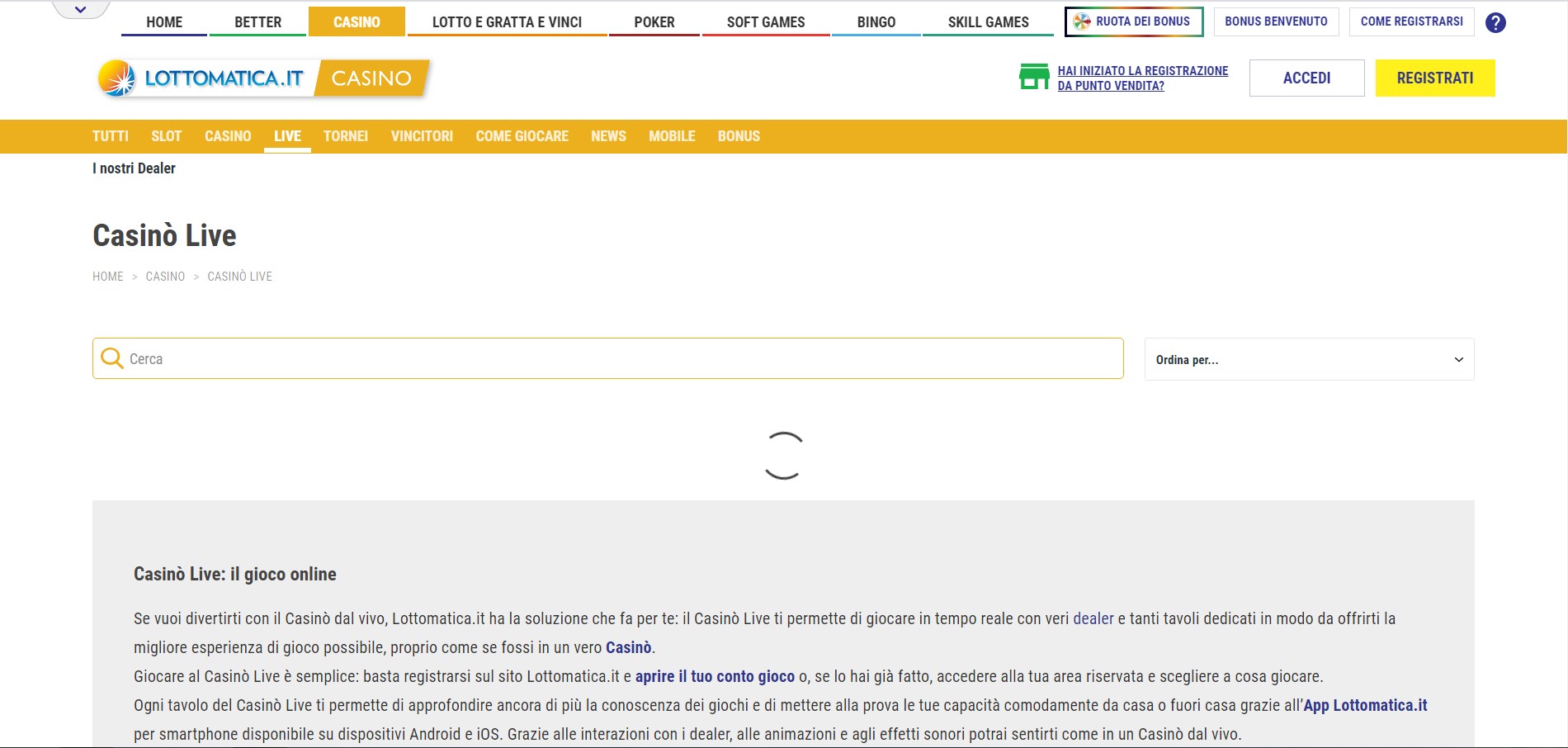Open the POKER section

(x=654, y=22)
